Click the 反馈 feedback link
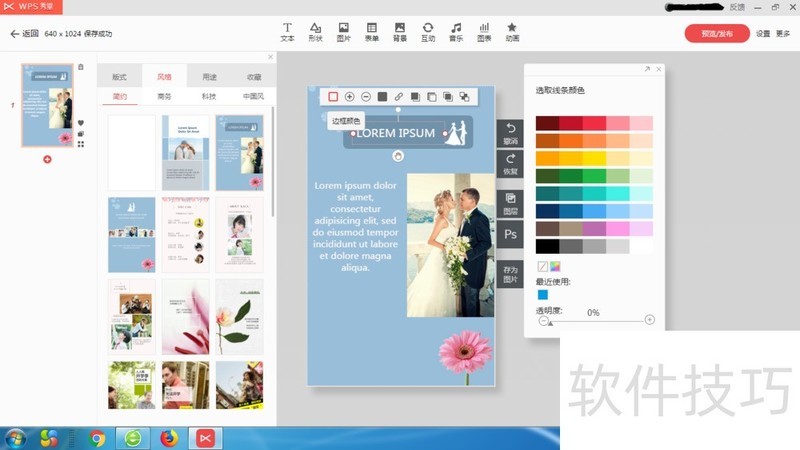 [x=737, y=7]
